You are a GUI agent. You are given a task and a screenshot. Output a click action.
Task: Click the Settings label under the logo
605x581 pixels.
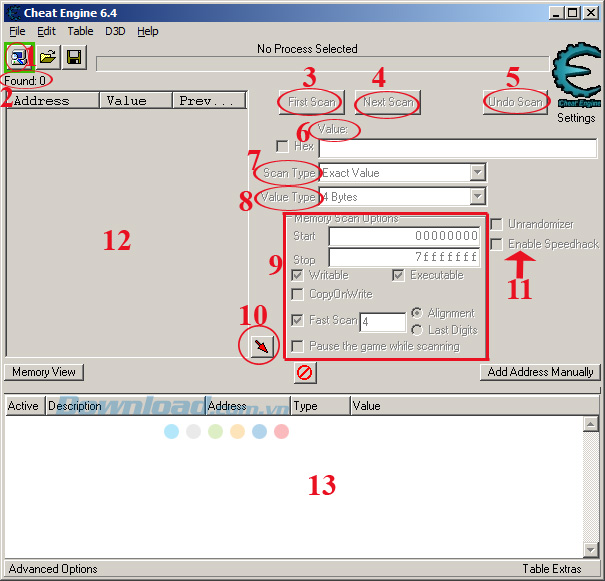point(576,118)
